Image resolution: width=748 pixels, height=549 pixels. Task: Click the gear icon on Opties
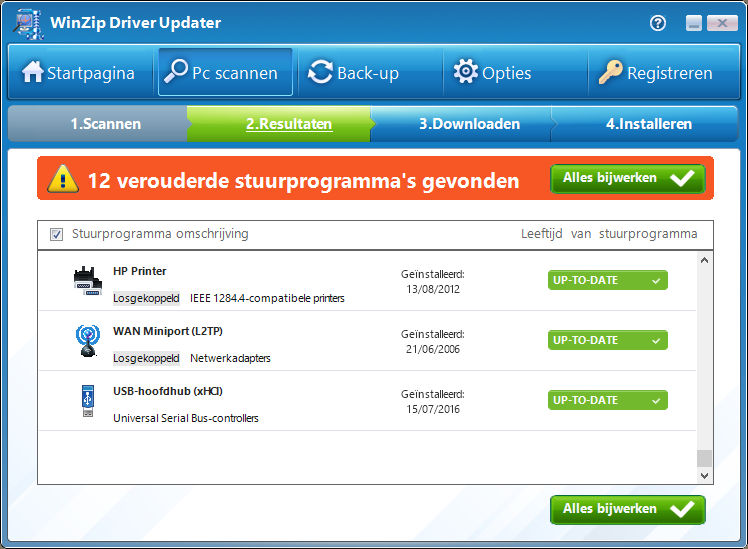coord(466,72)
